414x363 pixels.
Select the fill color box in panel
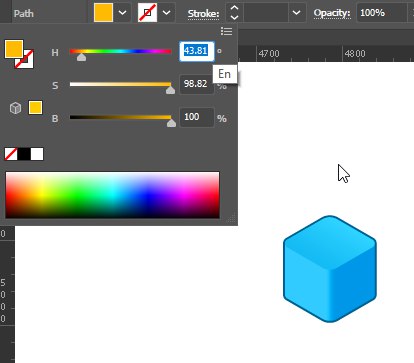click(14, 49)
